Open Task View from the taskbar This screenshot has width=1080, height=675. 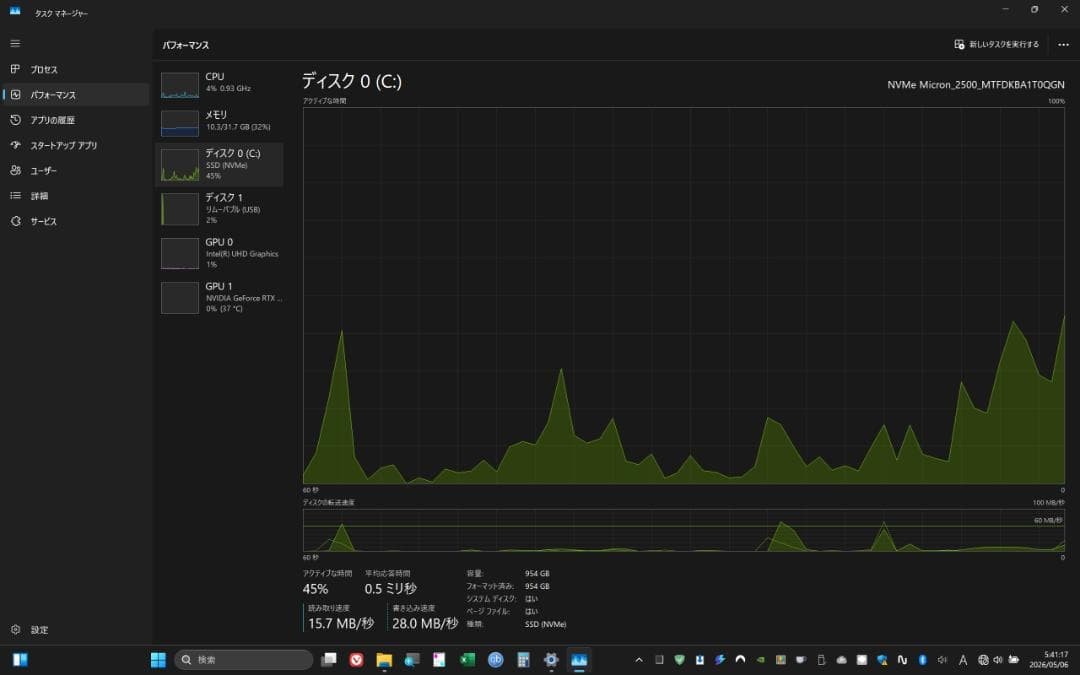[x=329, y=660]
